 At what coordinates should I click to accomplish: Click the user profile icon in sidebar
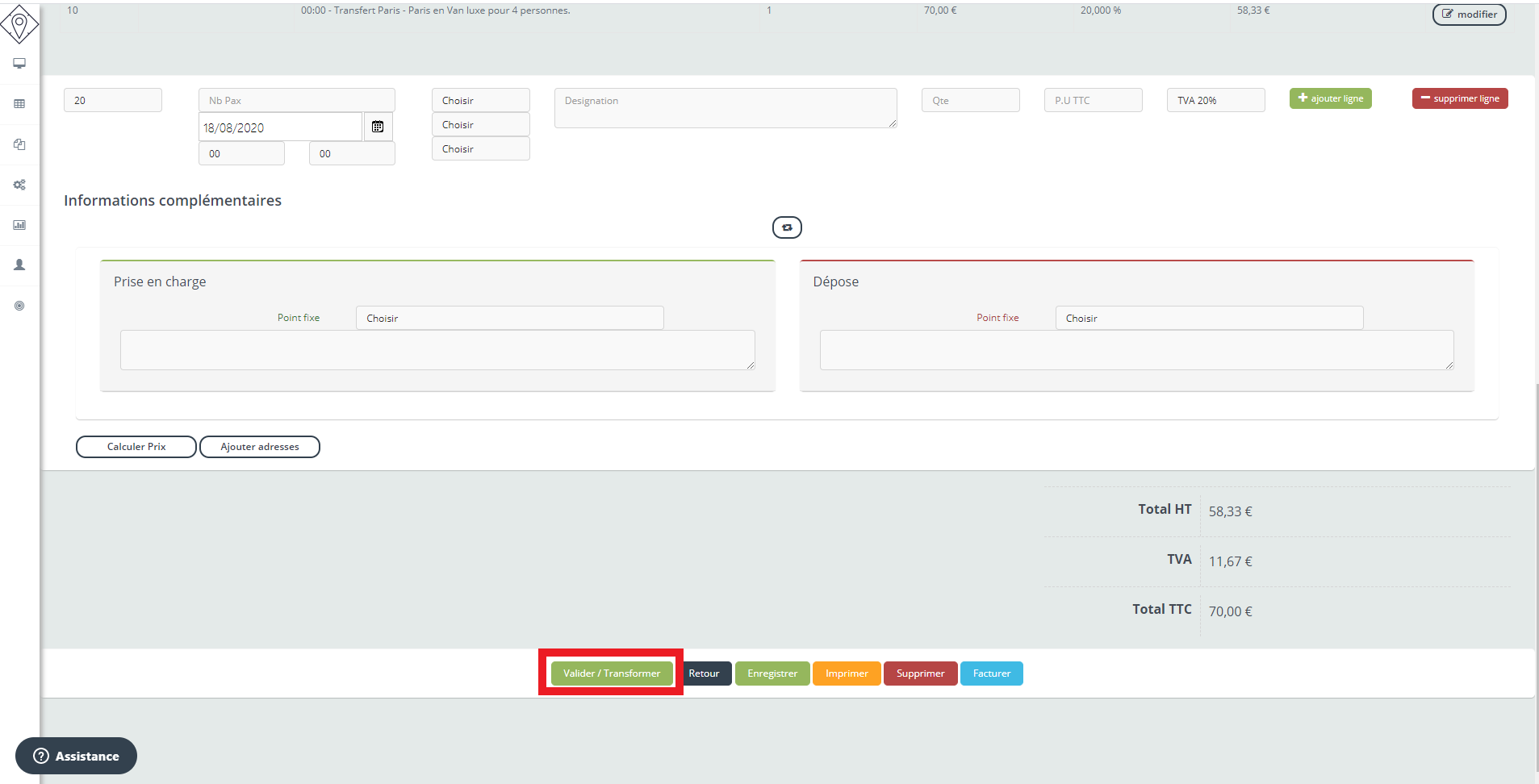click(19, 265)
